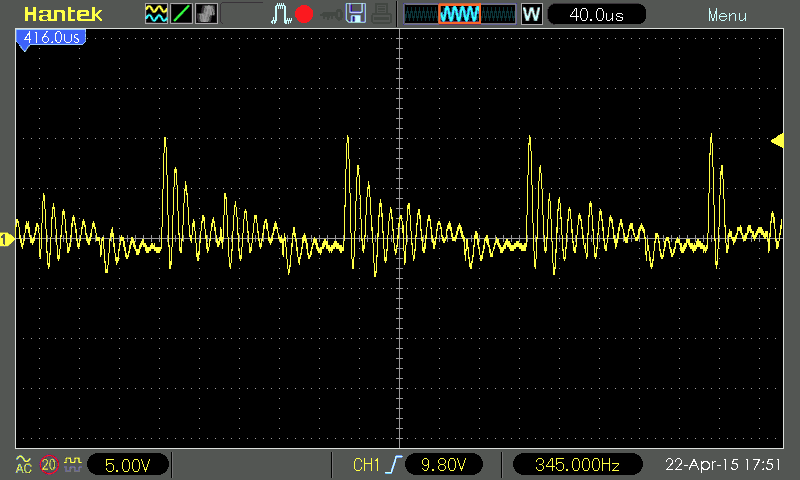This screenshot has width=800, height=480.
Task: Click the W window mode icon
Action: click(532, 14)
